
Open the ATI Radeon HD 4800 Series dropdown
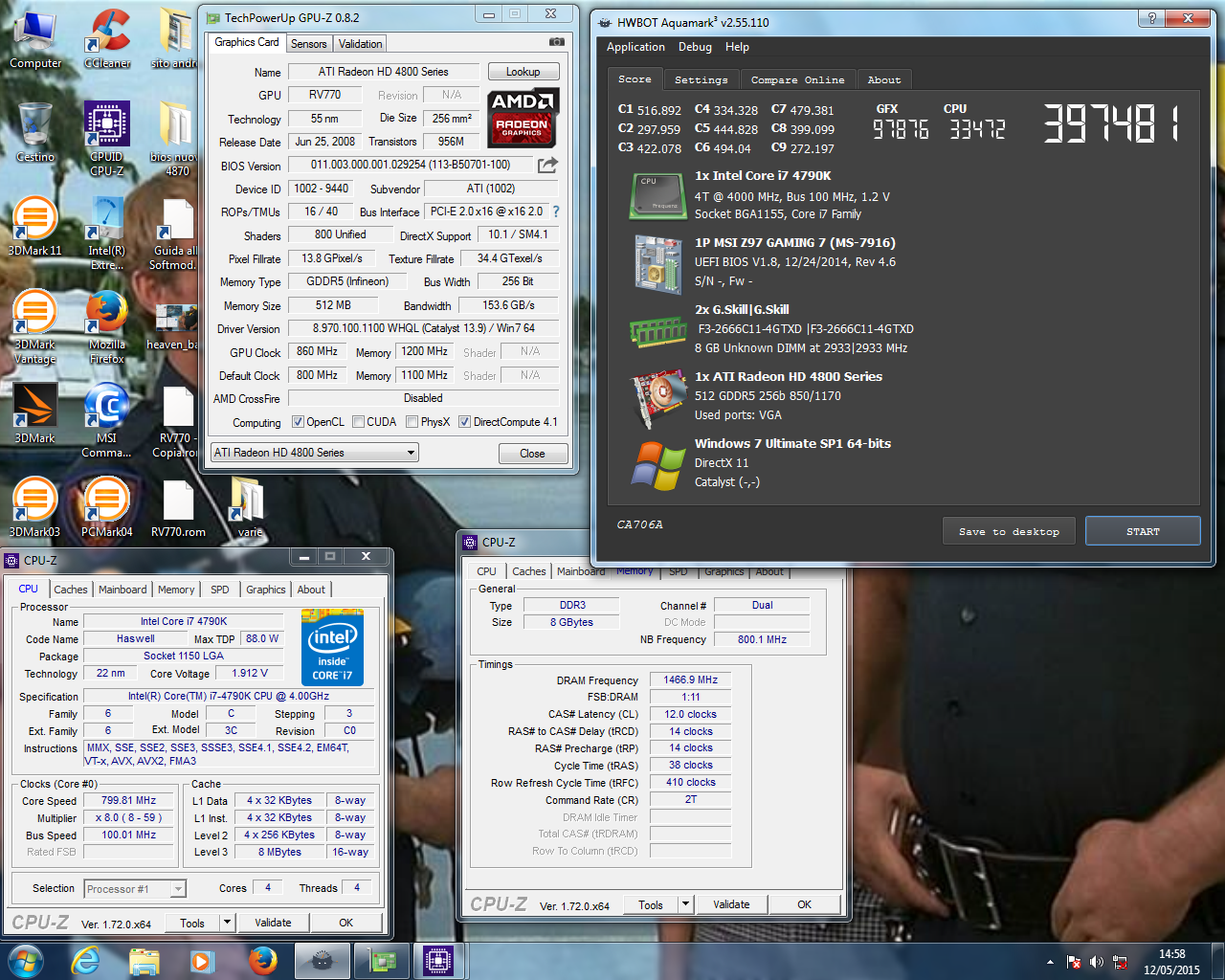315,453
